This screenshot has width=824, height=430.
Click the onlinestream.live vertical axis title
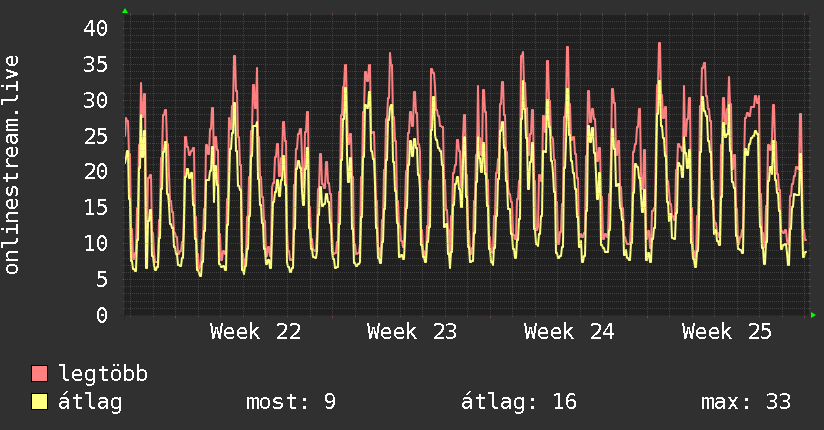[x=11, y=165]
